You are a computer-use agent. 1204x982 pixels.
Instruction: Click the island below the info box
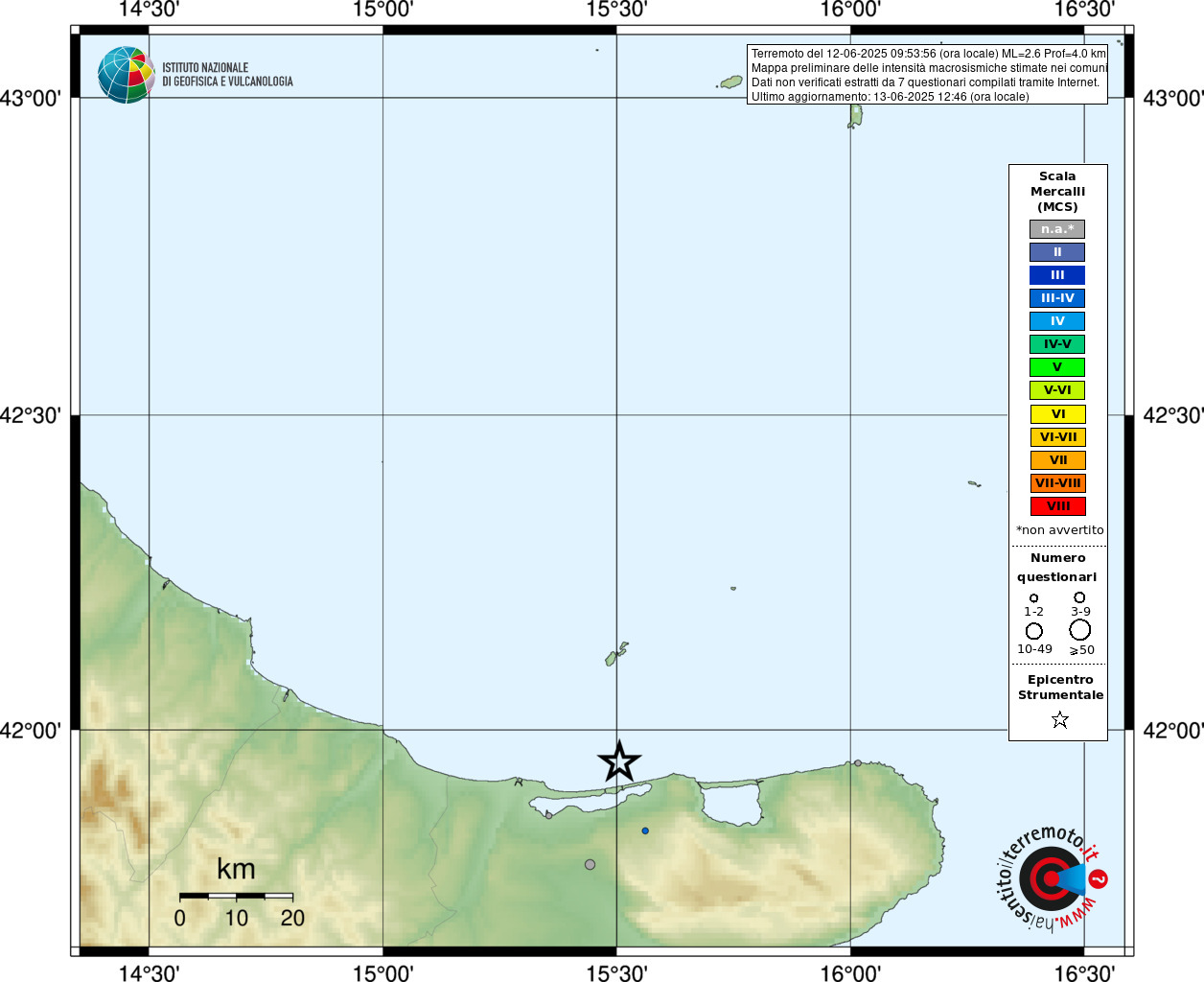coord(854,116)
